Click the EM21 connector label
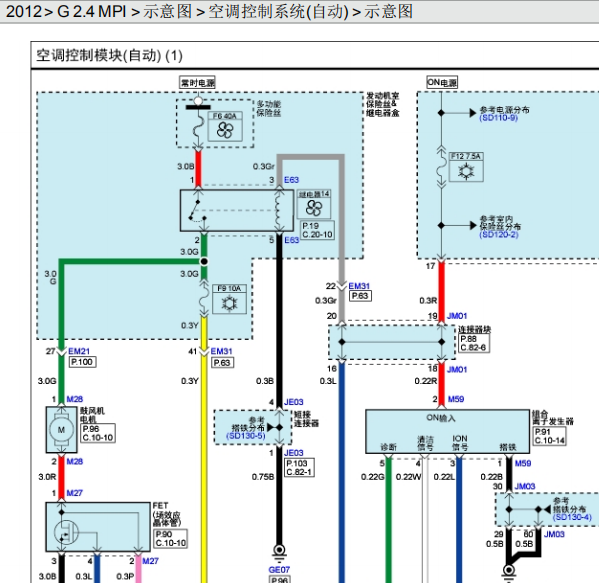The height and width of the screenshot is (583, 599). click(x=79, y=351)
